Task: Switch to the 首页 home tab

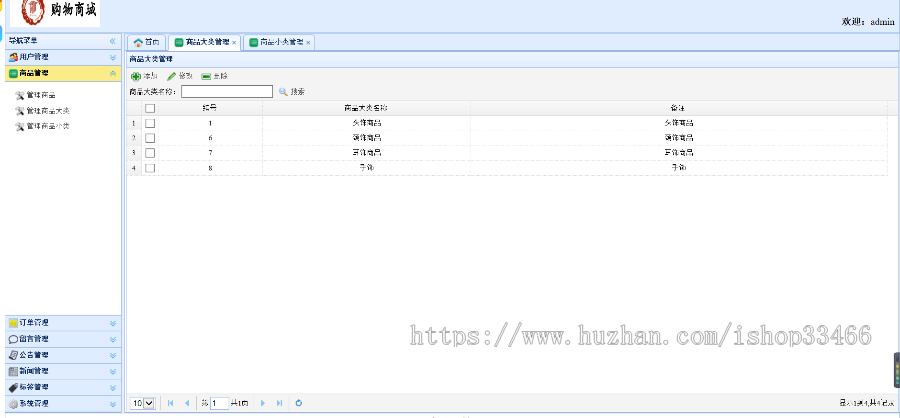Action: [x=146, y=42]
